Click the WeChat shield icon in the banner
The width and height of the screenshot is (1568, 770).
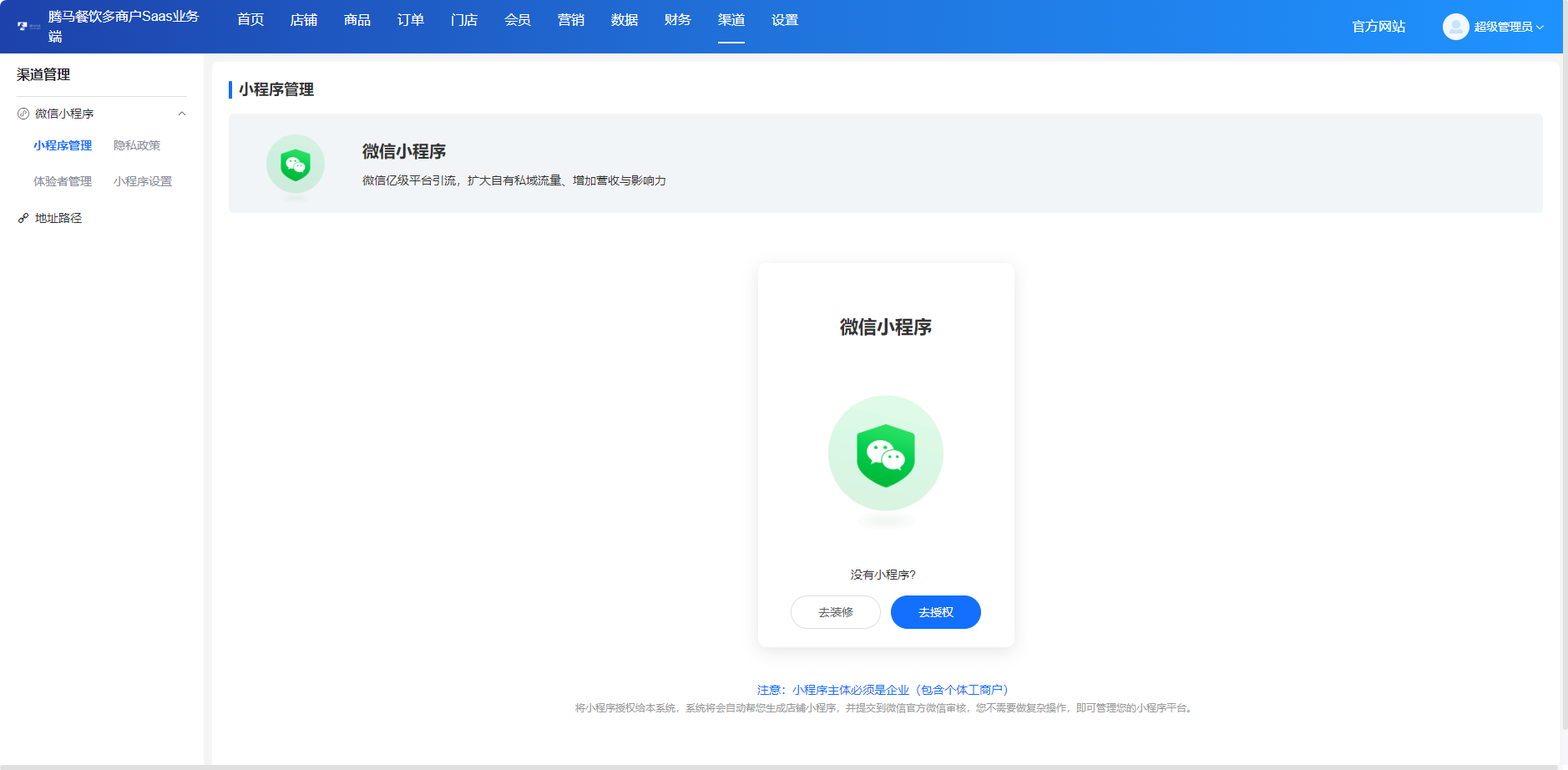296,164
